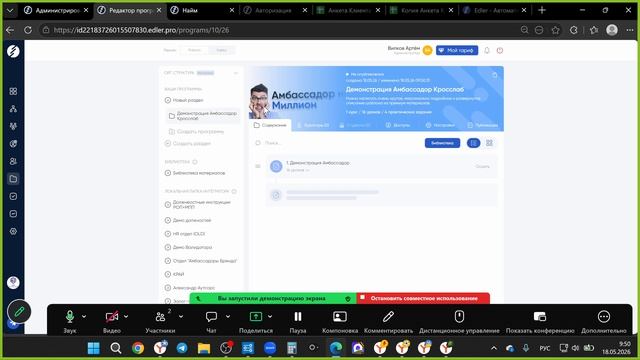
Task: Click the Edler logo in sidebar
Action: (x=13, y=51)
